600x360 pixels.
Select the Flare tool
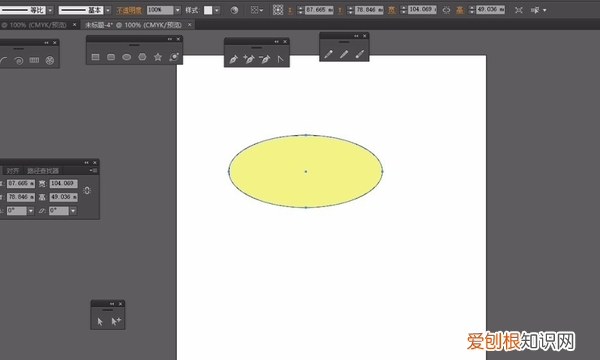174,57
